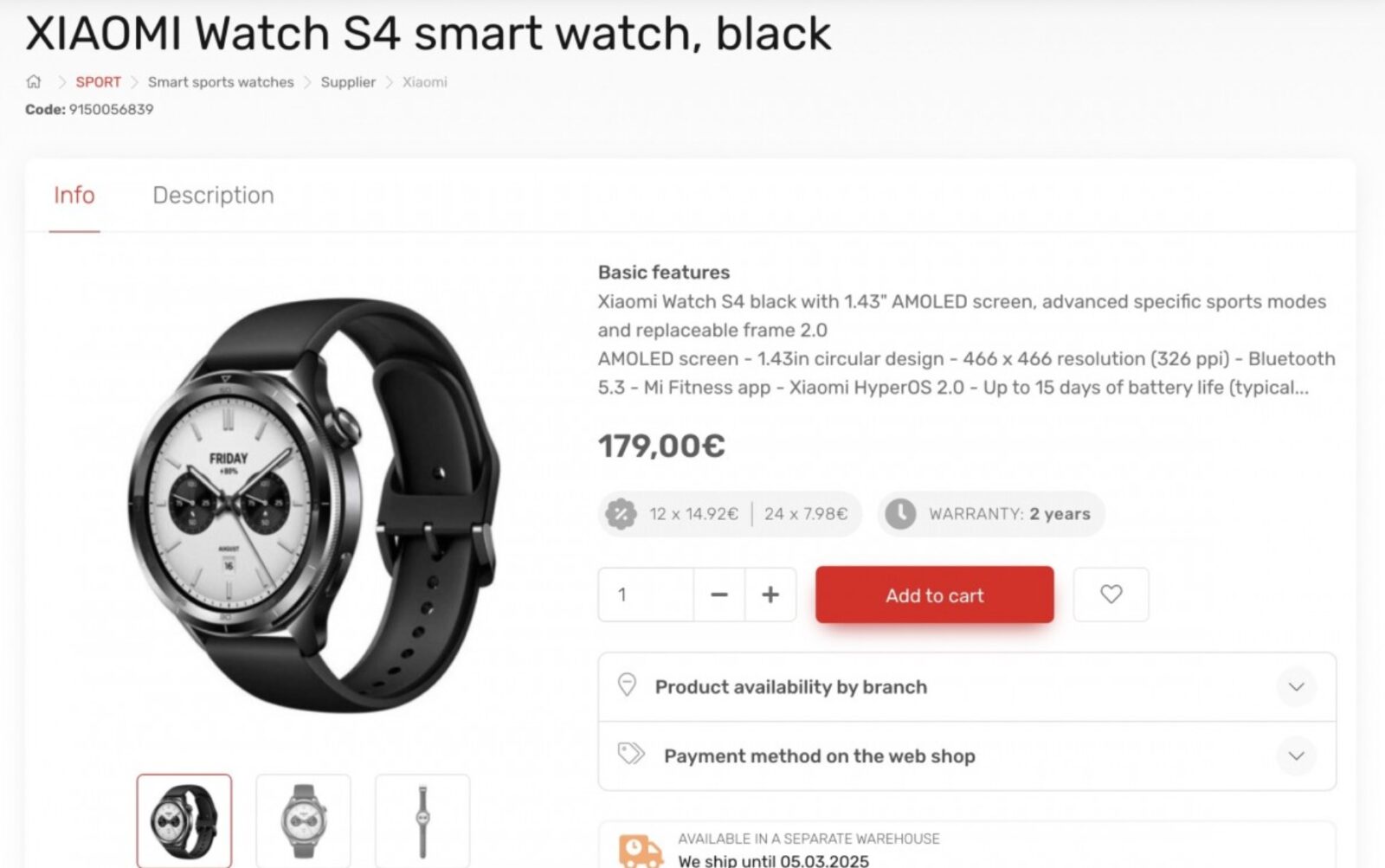
Task: Select the silver watch thumbnail
Action: point(303,820)
